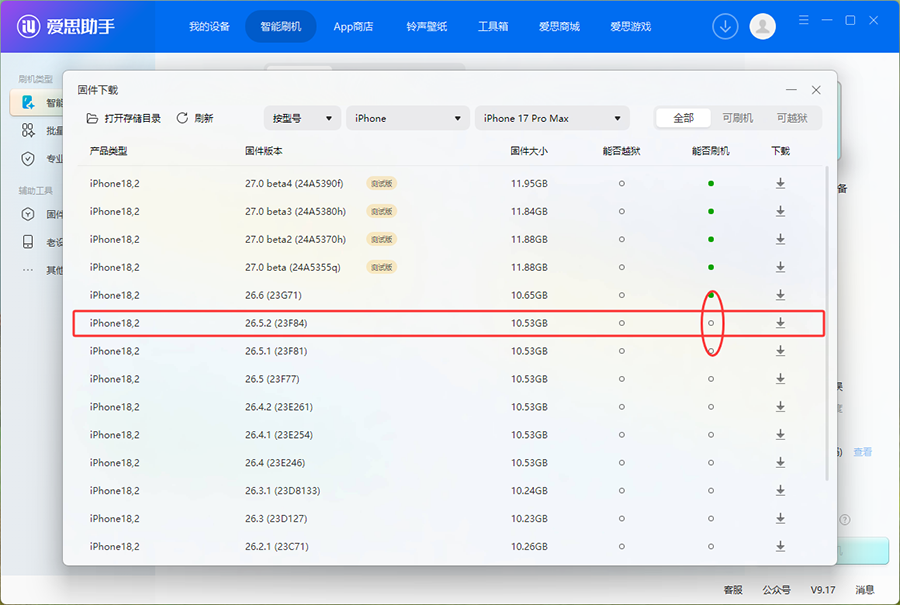
Task: Download firmware 26.3 (23D127)
Action: (x=780, y=518)
